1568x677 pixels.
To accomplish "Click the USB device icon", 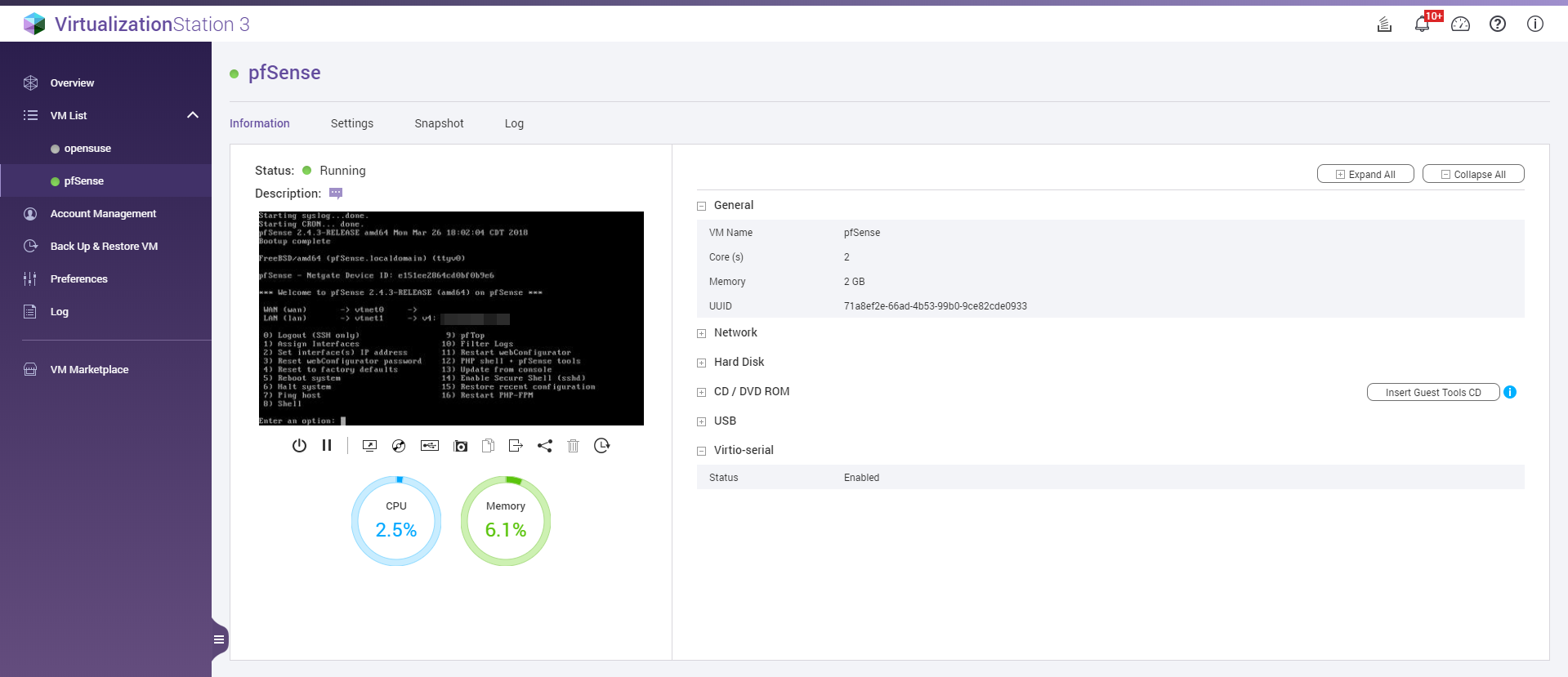I will (430, 446).
